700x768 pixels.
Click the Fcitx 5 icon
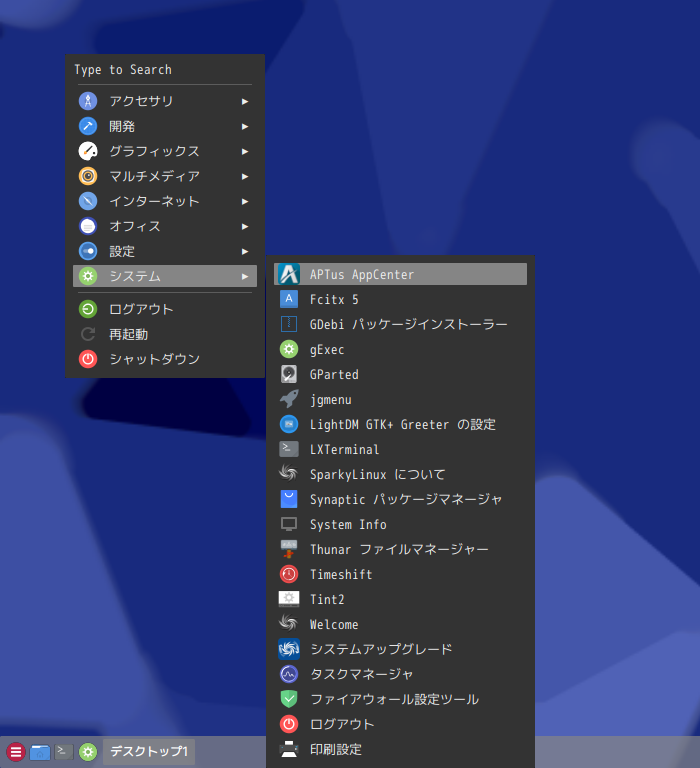pyautogui.click(x=289, y=299)
